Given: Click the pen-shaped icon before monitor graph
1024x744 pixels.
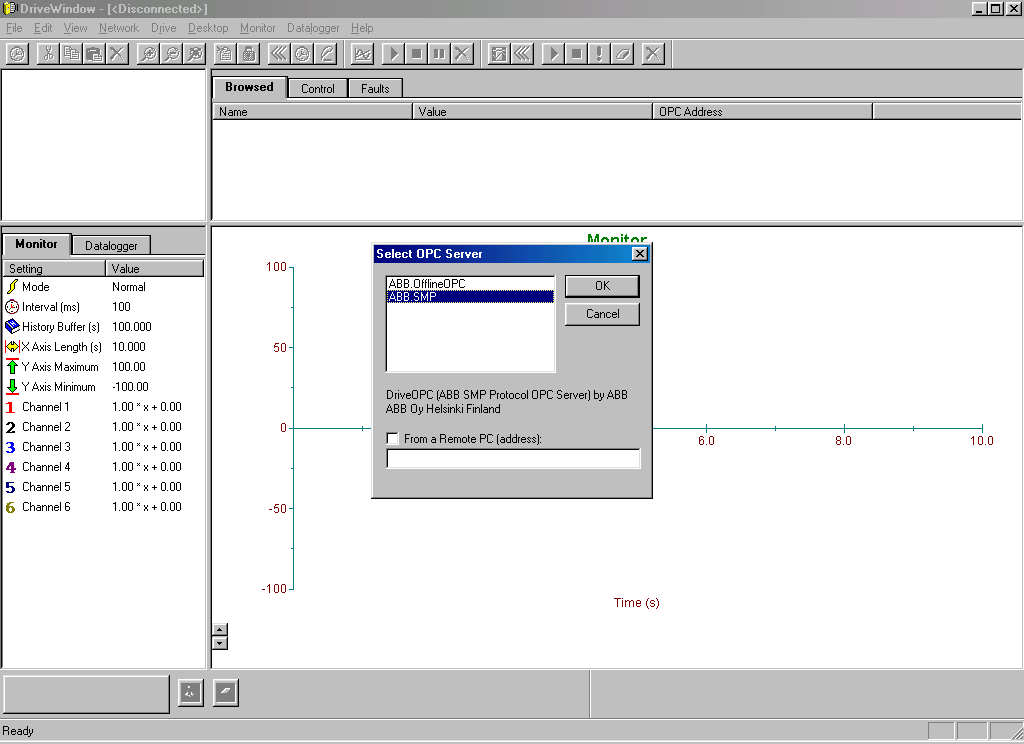Looking at the screenshot, I should coord(326,54).
